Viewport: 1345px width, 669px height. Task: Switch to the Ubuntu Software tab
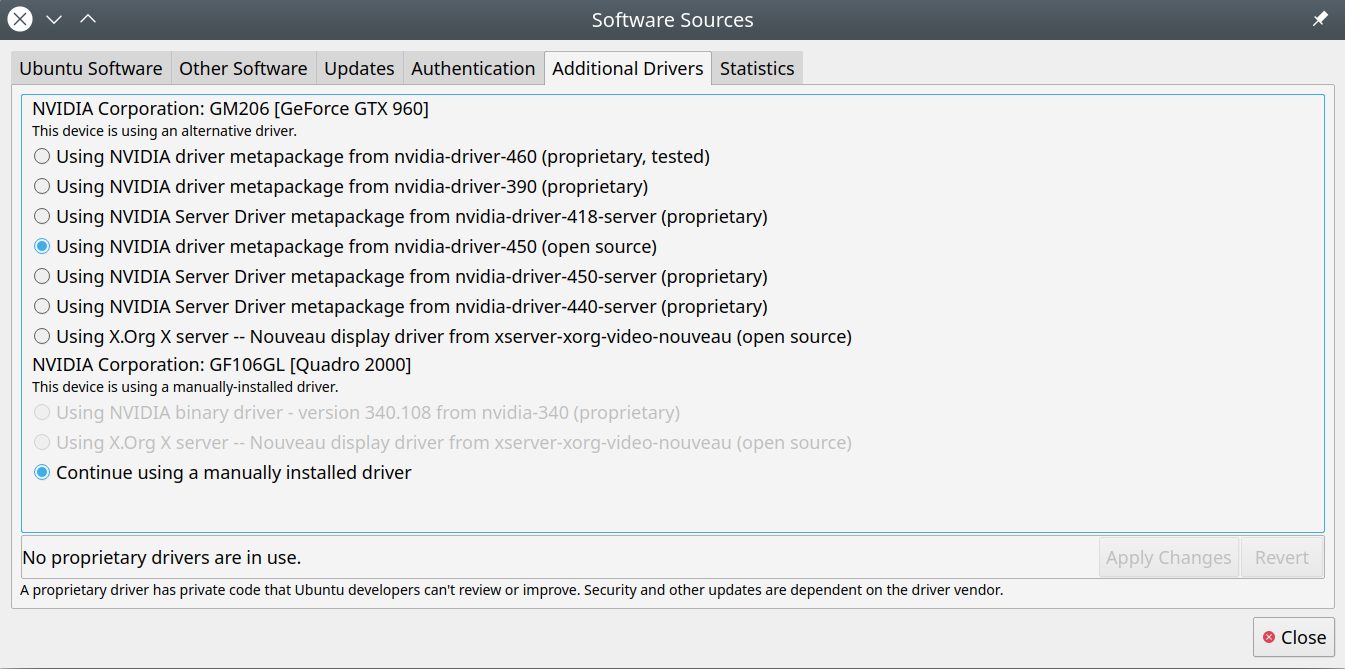[x=91, y=69]
